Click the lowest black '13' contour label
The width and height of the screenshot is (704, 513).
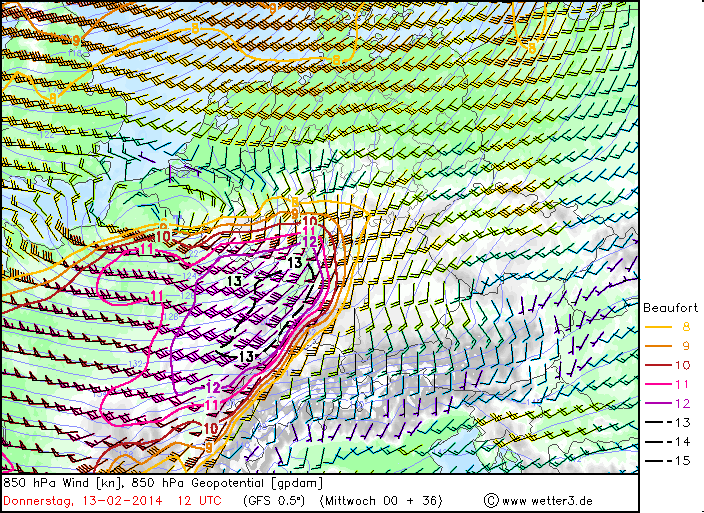pyautogui.click(x=246, y=357)
